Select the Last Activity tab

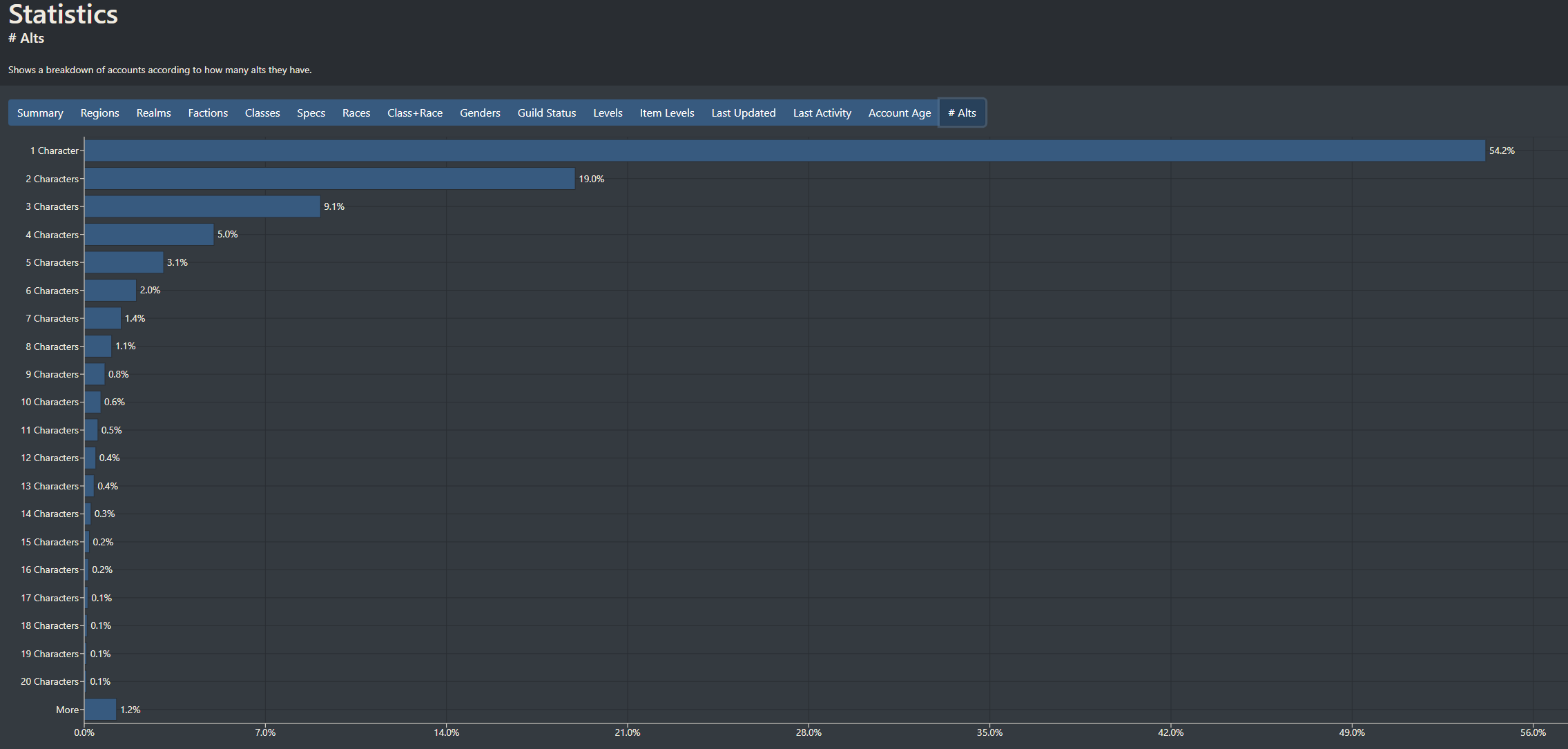[822, 113]
